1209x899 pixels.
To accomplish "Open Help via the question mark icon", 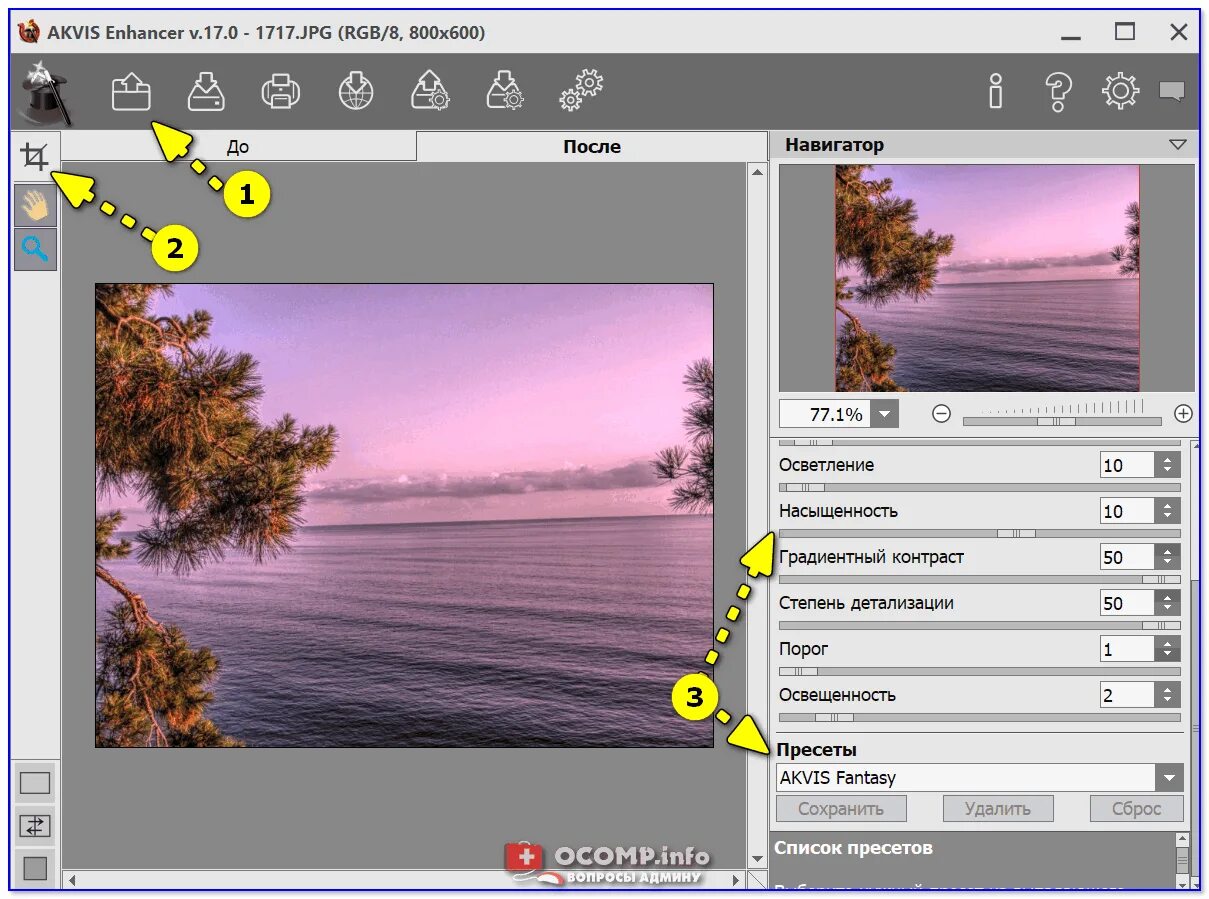I will pyautogui.click(x=1058, y=92).
